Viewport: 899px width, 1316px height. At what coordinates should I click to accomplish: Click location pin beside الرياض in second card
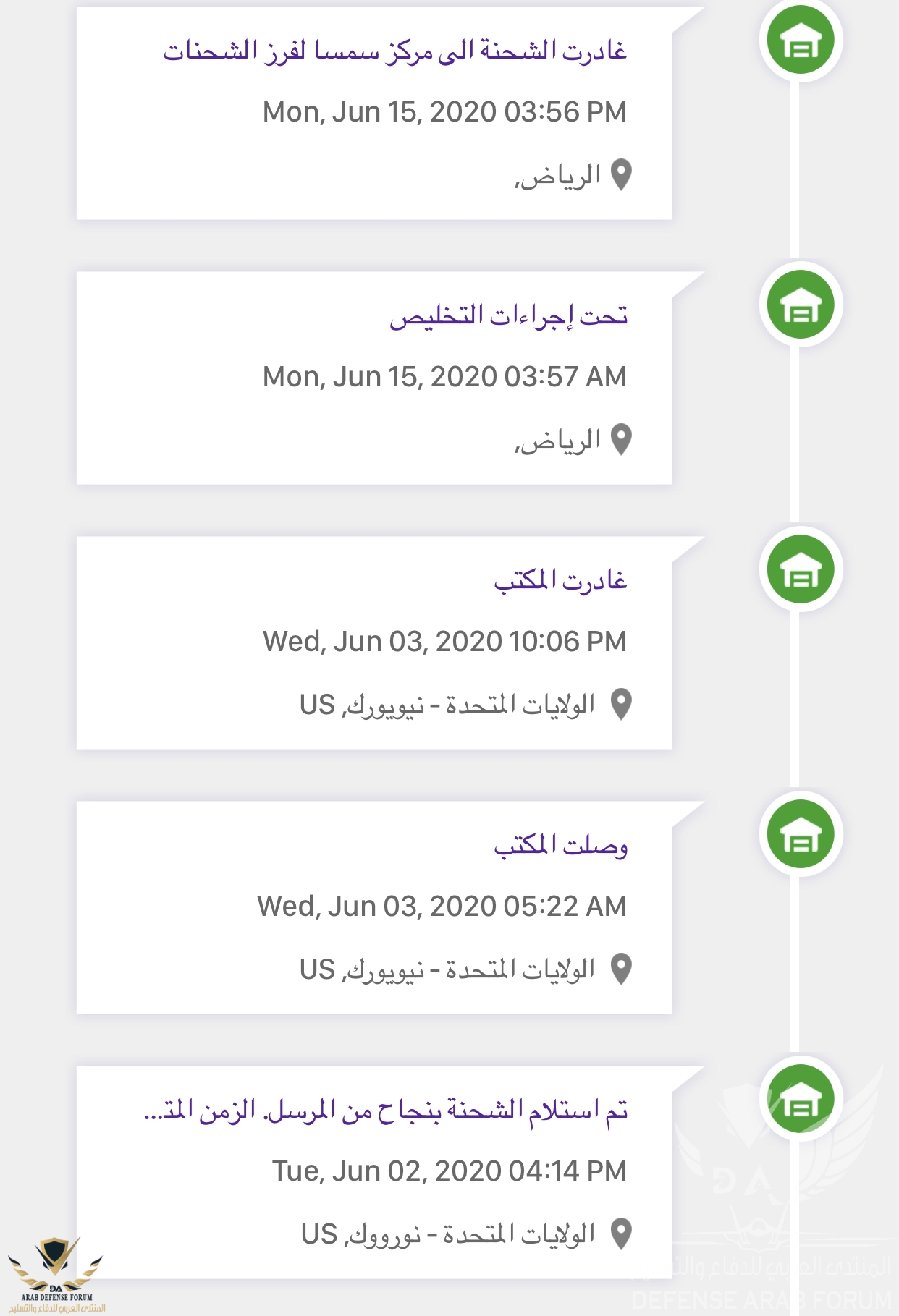(621, 440)
